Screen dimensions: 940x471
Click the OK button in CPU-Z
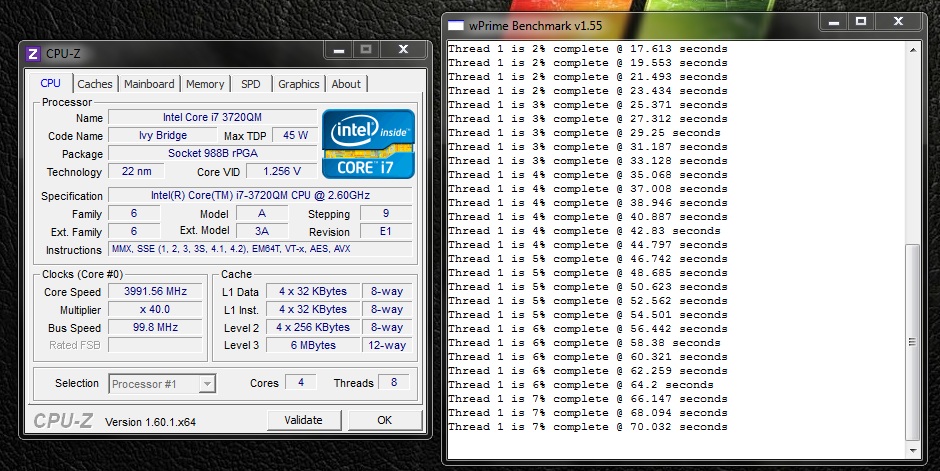tap(385, 420)
